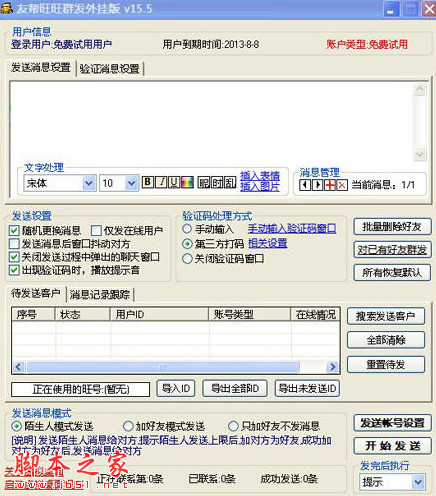Toggle 随机更换消息 checkbox
Image resolution: width=436 pixels, height=496 pixels.
(x=14, y=230)
